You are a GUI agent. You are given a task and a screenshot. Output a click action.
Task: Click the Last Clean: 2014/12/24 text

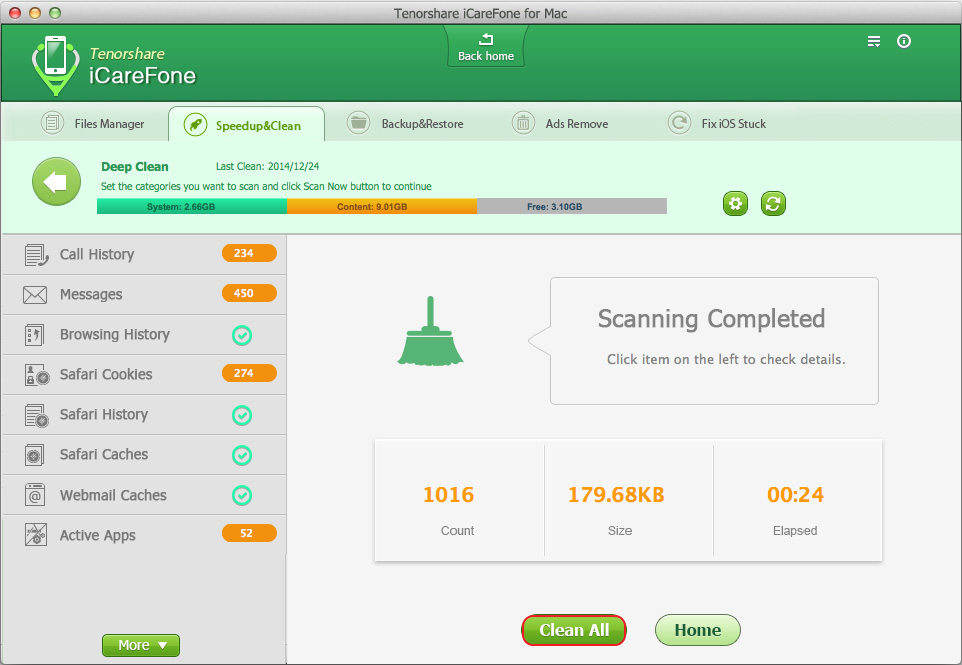(267, 166)
